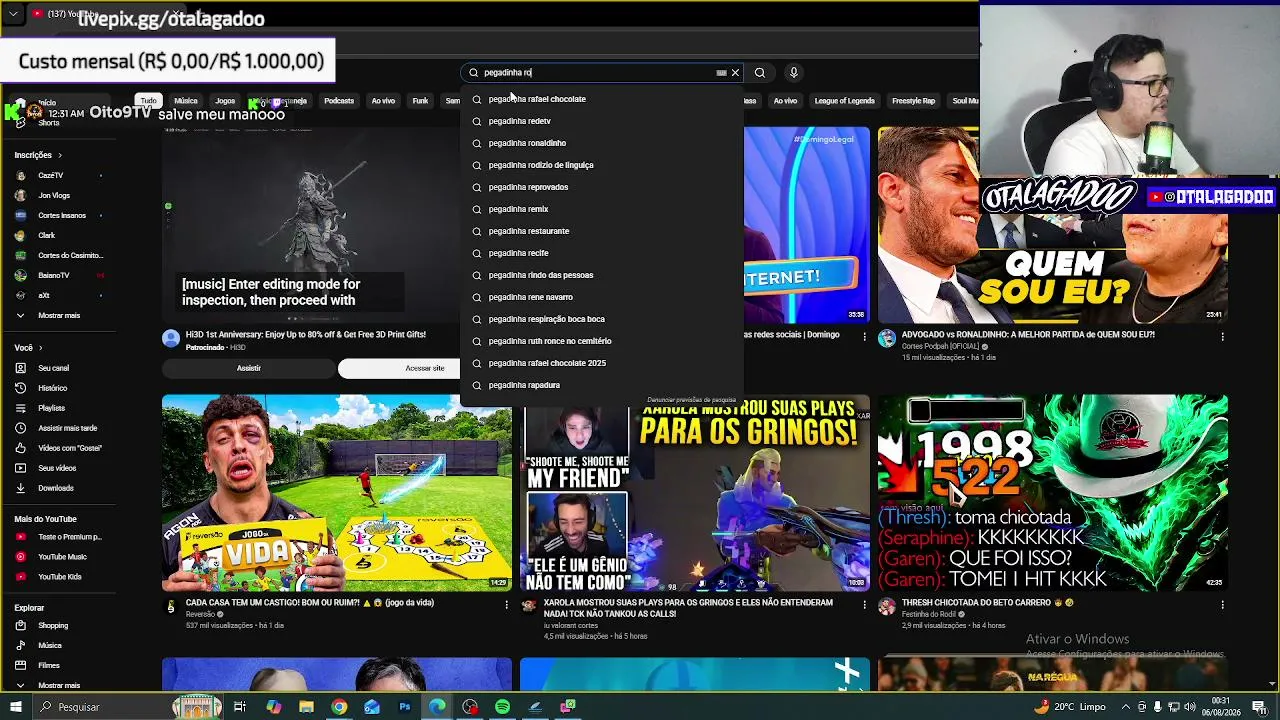Expand subscriptions with 'Mostrar mais' under aXt
The image size is (1280, 720).
coord(60,316)
